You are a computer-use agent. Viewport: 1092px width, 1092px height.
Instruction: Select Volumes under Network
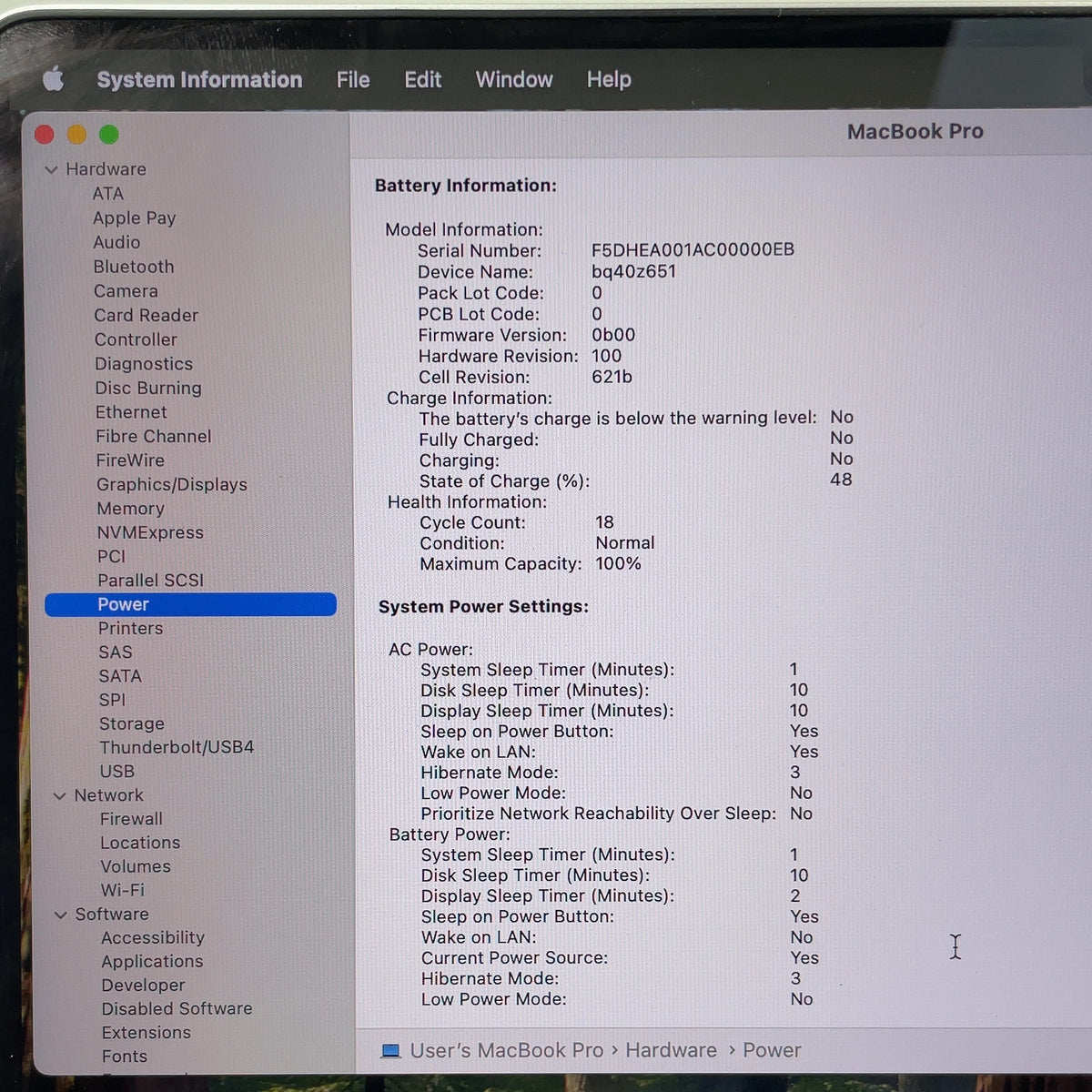click(x=136, y=866)
